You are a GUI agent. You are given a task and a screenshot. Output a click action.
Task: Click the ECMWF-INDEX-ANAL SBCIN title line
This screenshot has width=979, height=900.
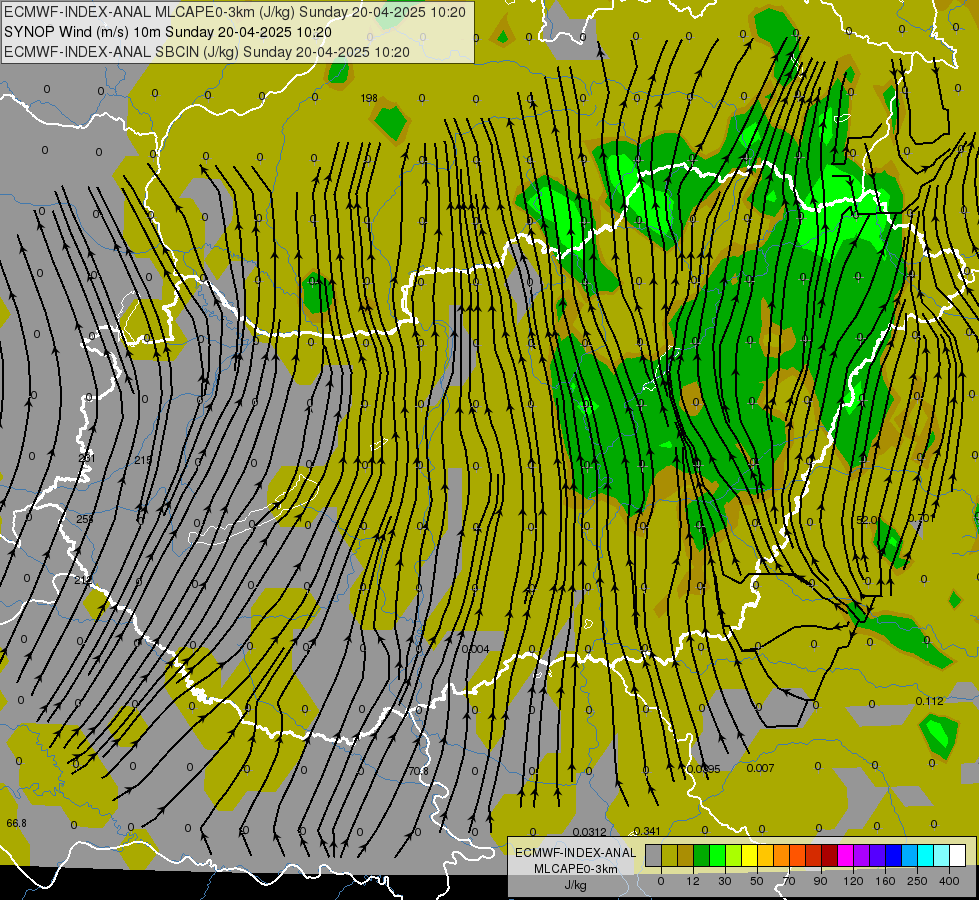pos(207,52)
